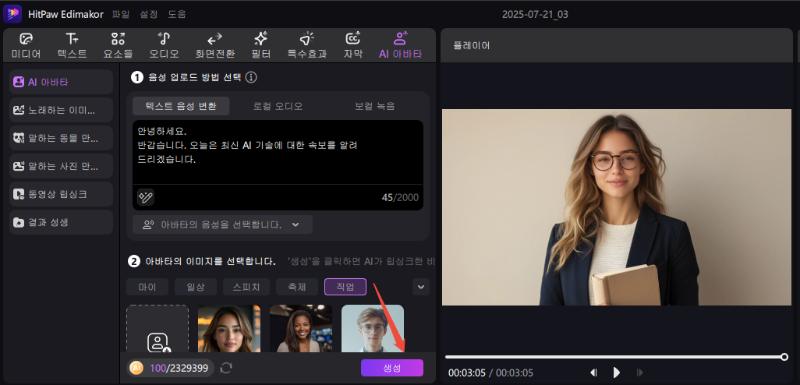This screenshot has width=800, height=385.
Task: Expand more avatar categories chevron
Action: tap(420, 287)
